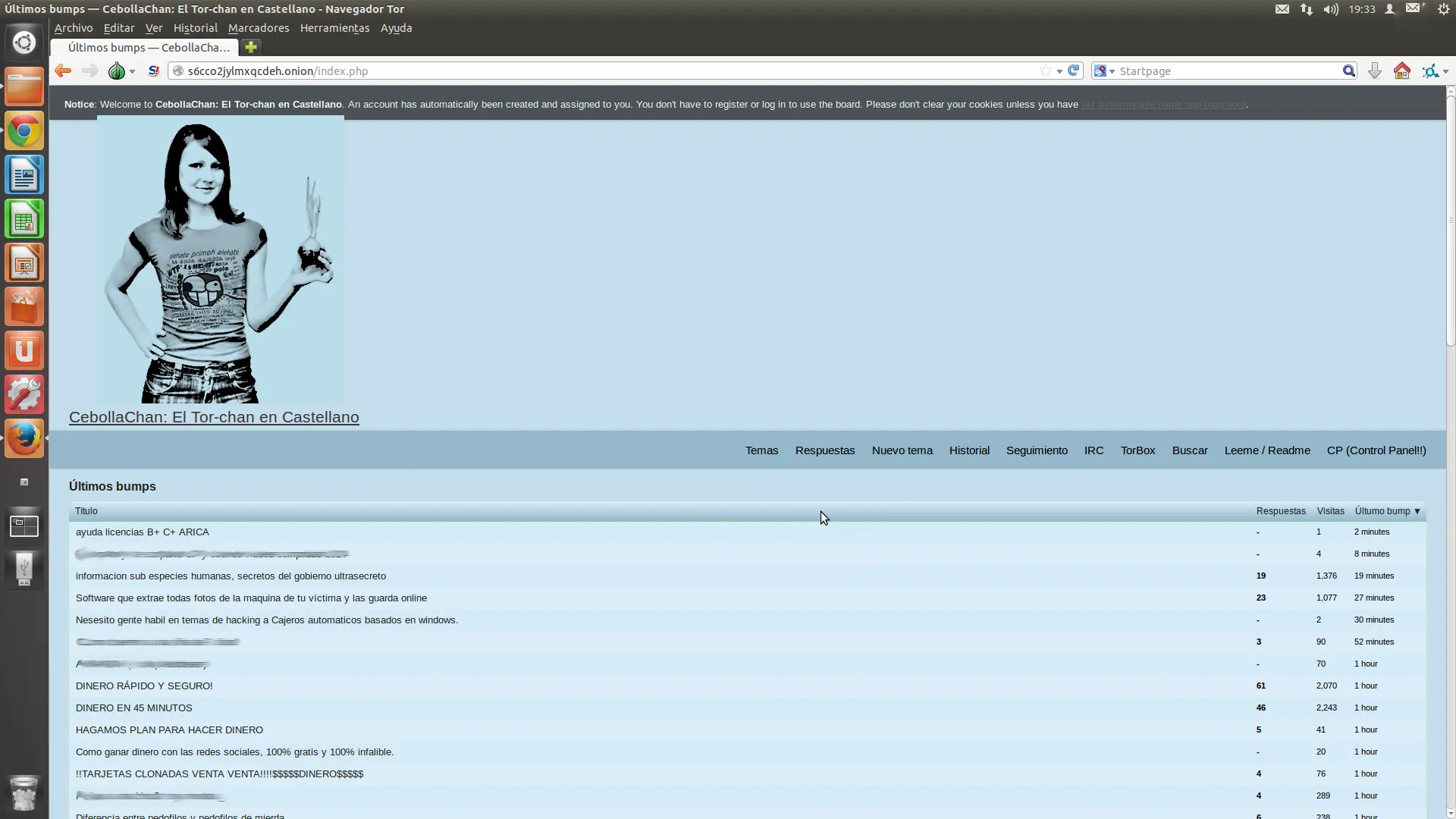Open the Herramientas menu
This screenshot has height=819, width=1456.
pos(334,28)
